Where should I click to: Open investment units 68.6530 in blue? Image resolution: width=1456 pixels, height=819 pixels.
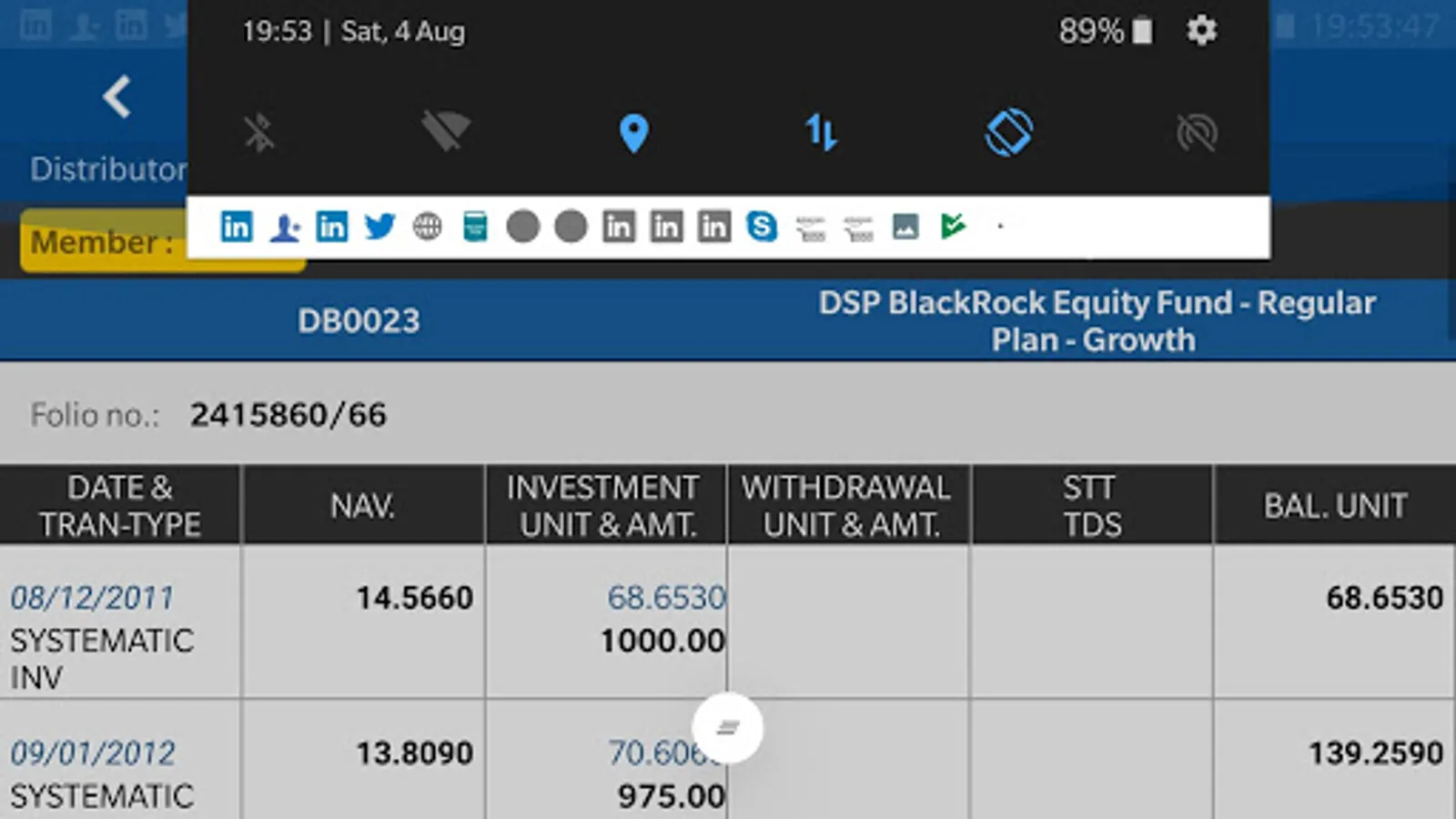(666, 598)
